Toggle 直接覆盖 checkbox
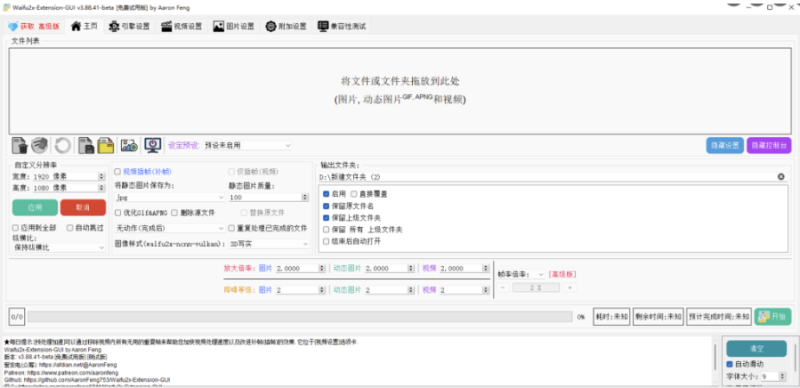 354,194
